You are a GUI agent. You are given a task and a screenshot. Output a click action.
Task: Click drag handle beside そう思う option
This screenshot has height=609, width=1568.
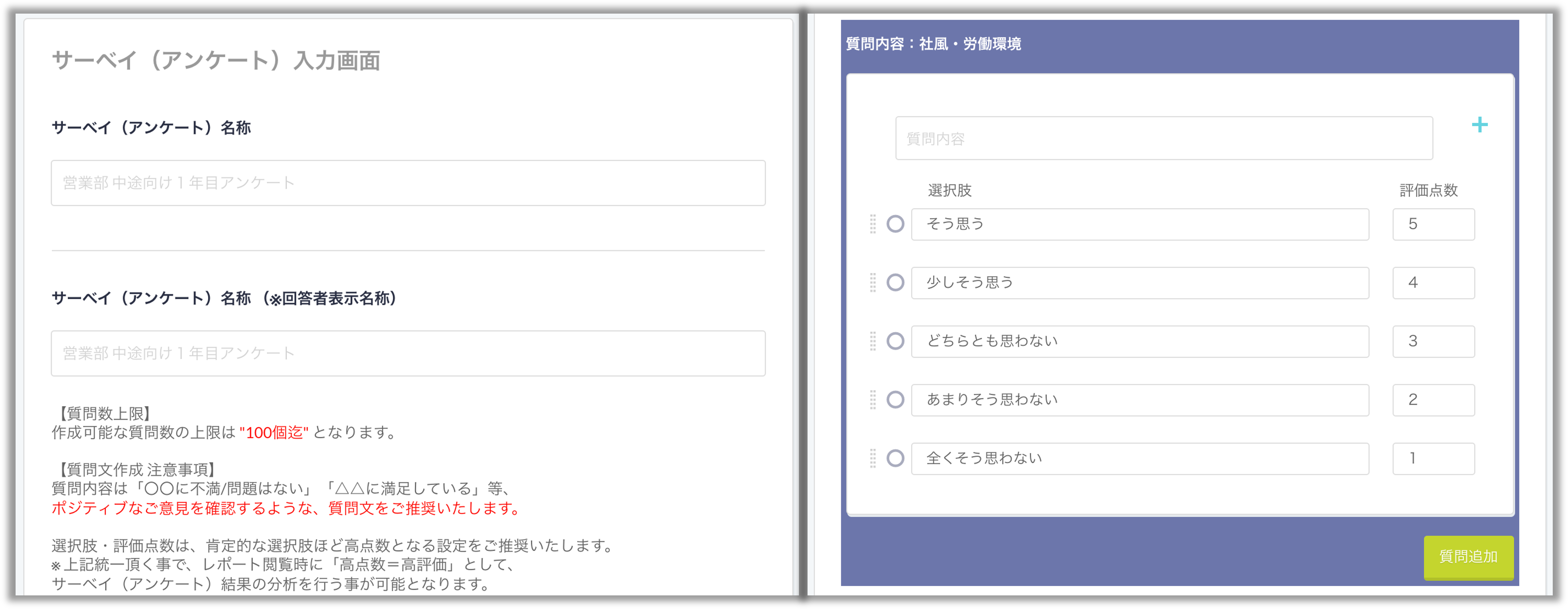[873, 224]
